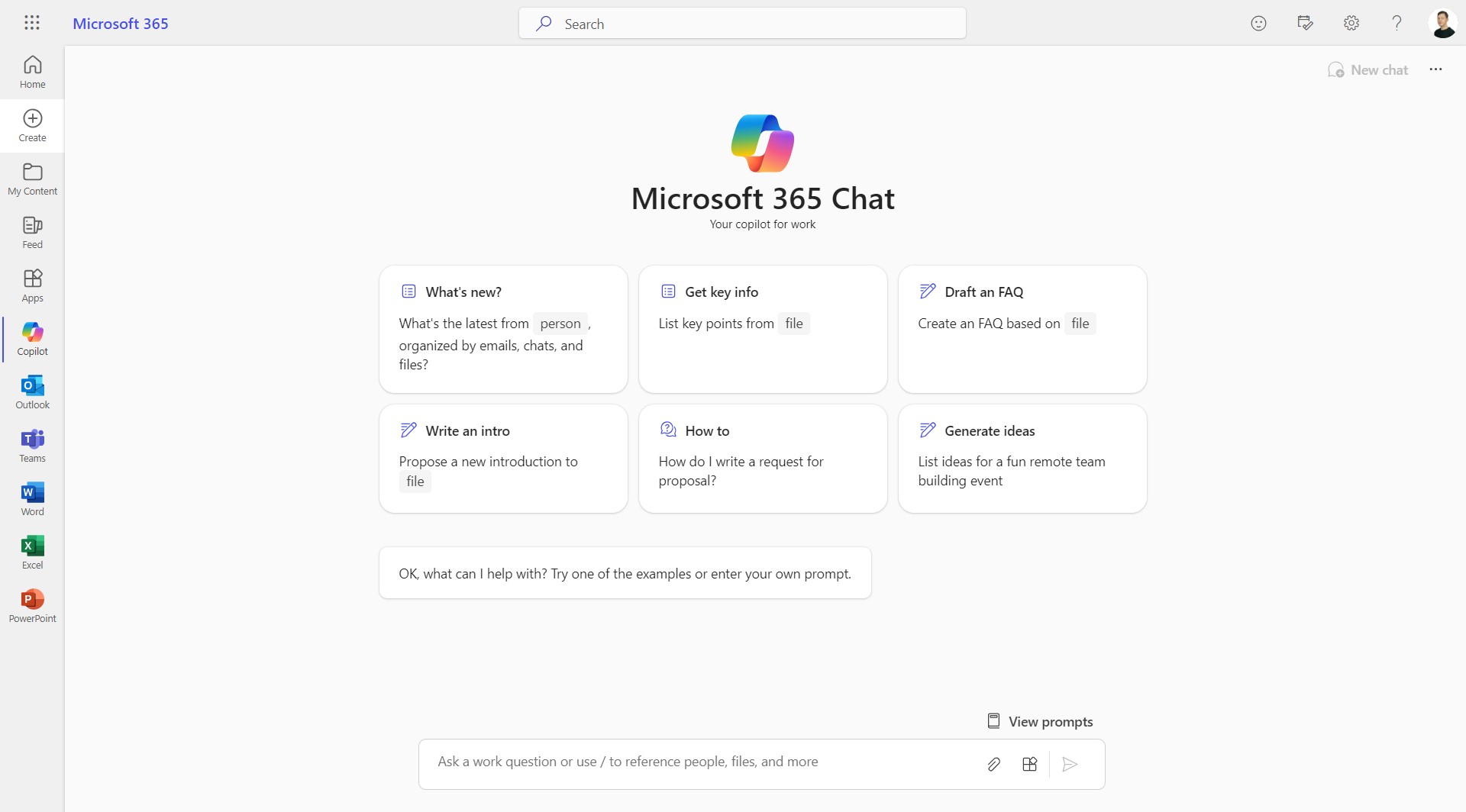The height and width of the screenshot is (812, 1466).
Task: Open Excel from the sidebar
Action: pos(32,553)
